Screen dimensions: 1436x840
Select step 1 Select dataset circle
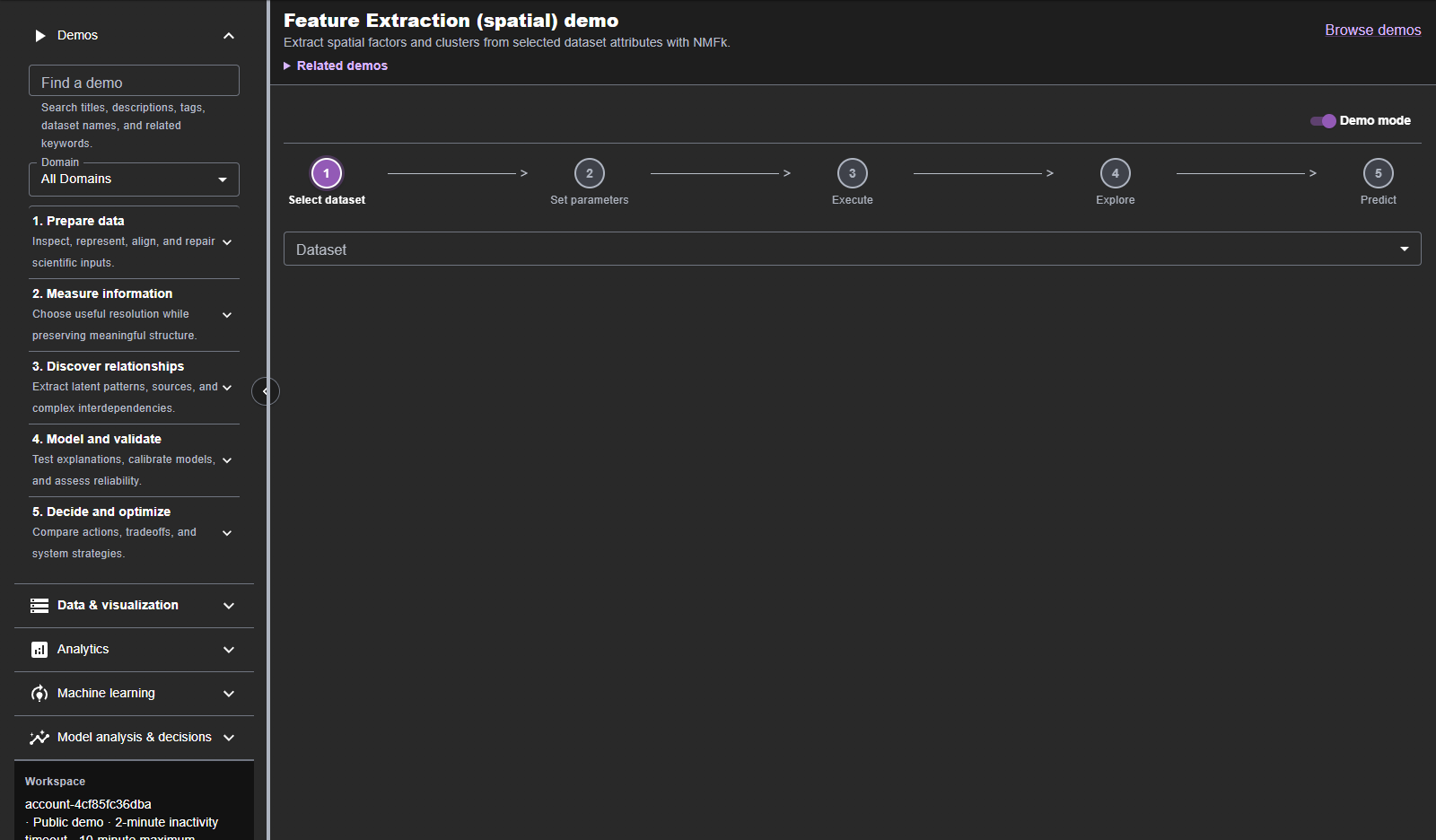[x=327, y=173]
